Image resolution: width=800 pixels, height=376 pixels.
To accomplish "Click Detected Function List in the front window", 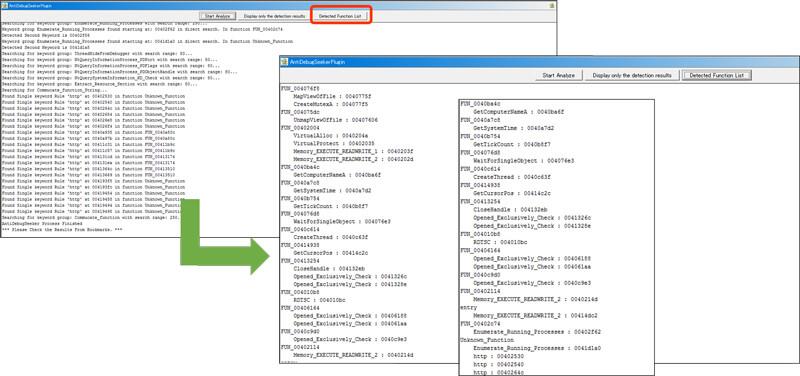I will point(716,76).
